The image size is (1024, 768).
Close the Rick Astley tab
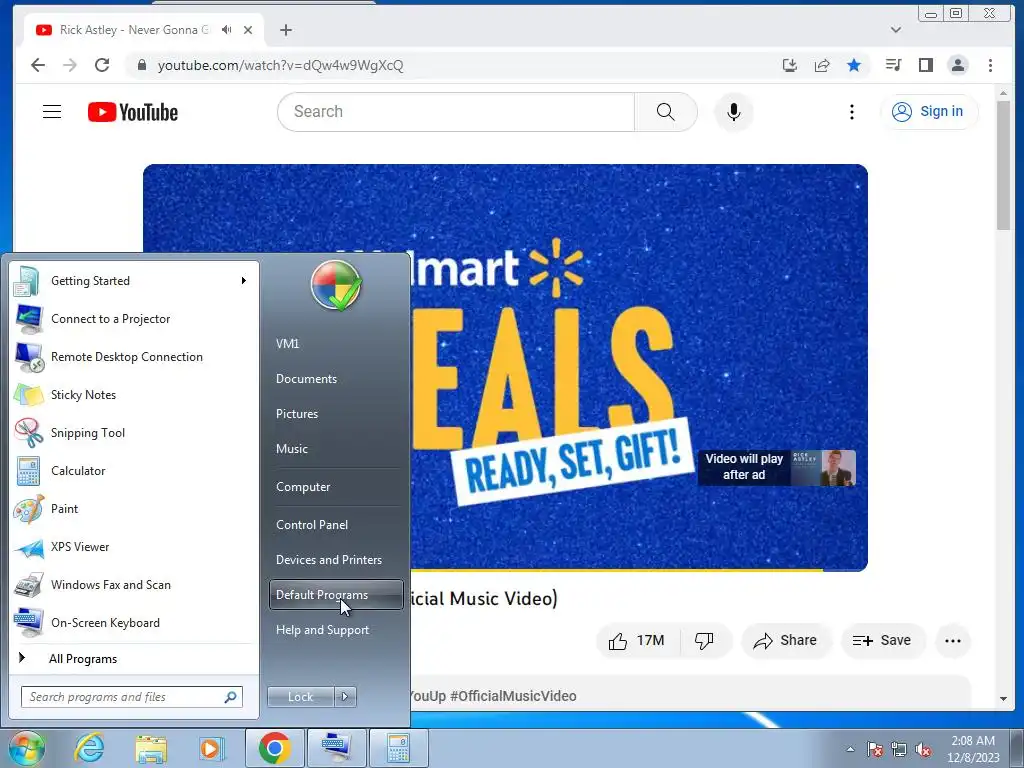[248, 29]
